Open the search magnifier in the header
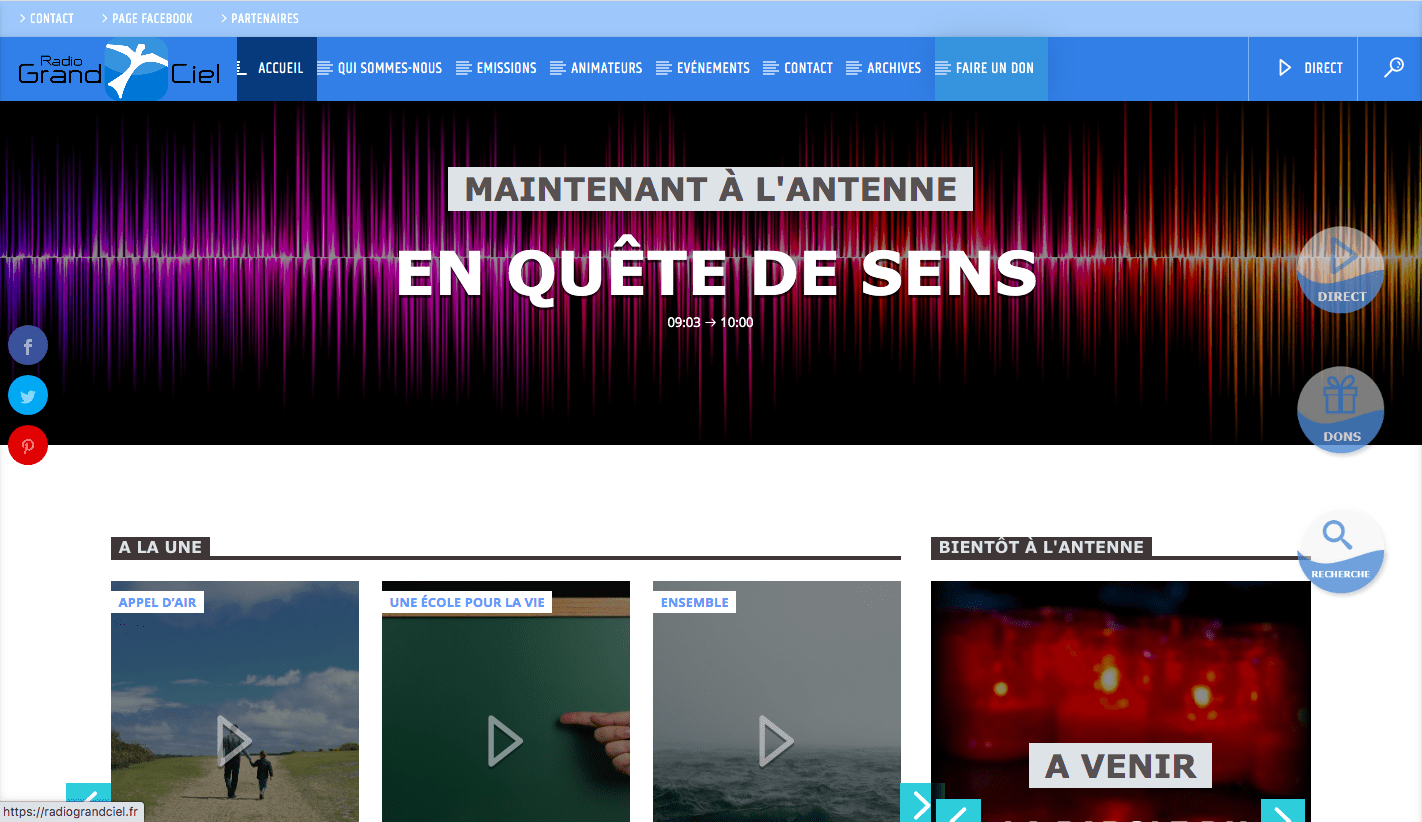1422x822 pixels. 1393,68
